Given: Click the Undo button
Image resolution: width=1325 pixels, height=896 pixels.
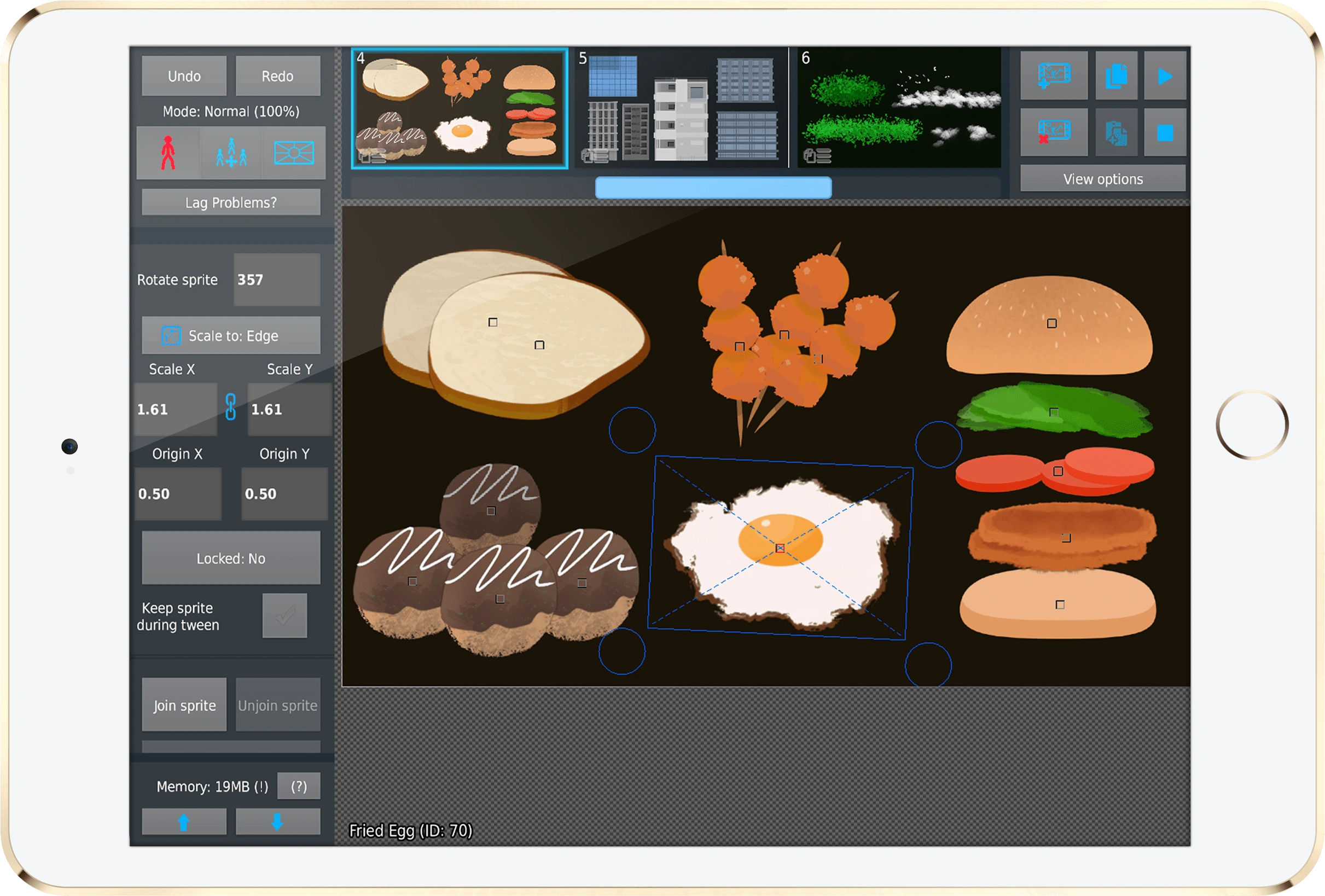Looking at the screenshot, I should coord(184,76).
